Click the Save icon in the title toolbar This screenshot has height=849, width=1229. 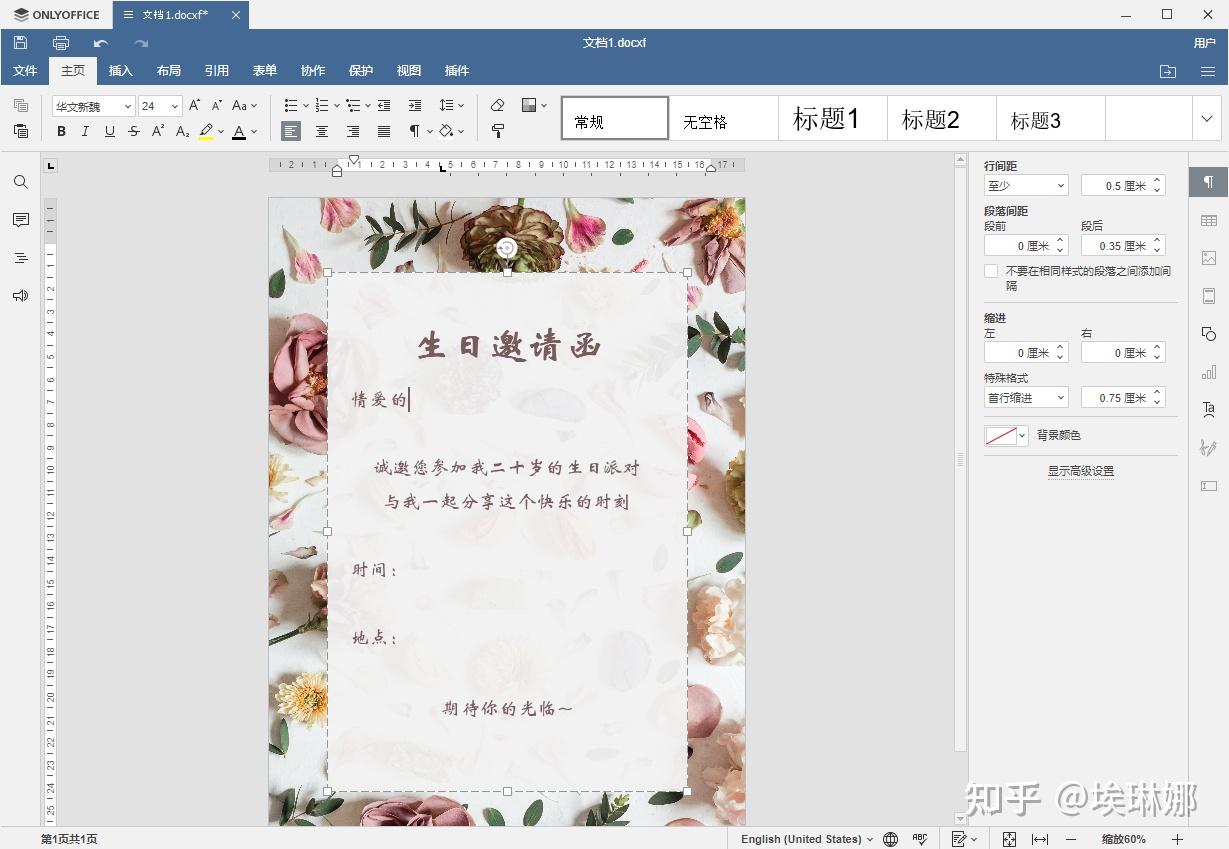[x=20, y=43]
